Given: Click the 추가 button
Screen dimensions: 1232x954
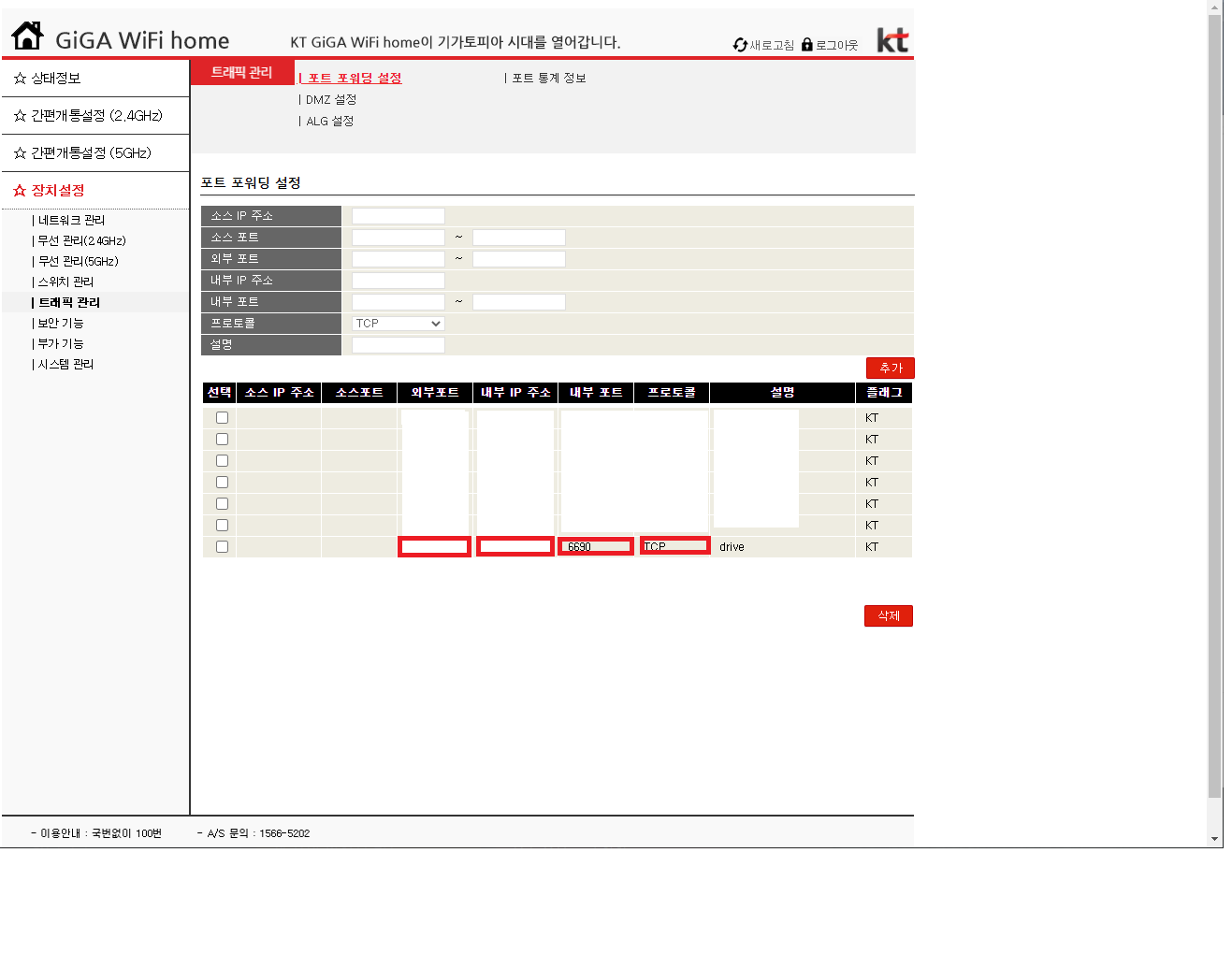Looking at the screenshot, I should point(891,369).
